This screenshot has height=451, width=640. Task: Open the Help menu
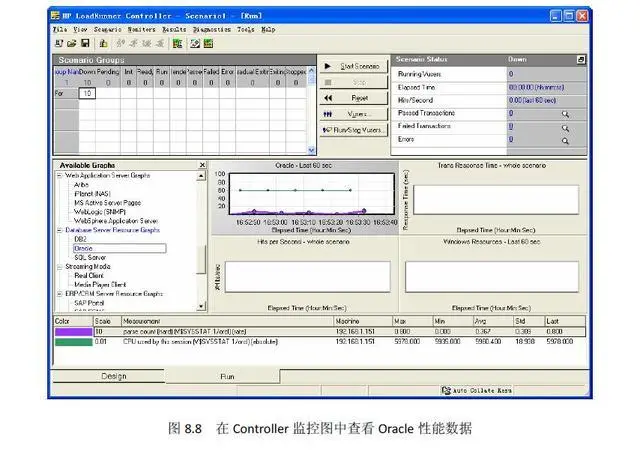[268, 29]
